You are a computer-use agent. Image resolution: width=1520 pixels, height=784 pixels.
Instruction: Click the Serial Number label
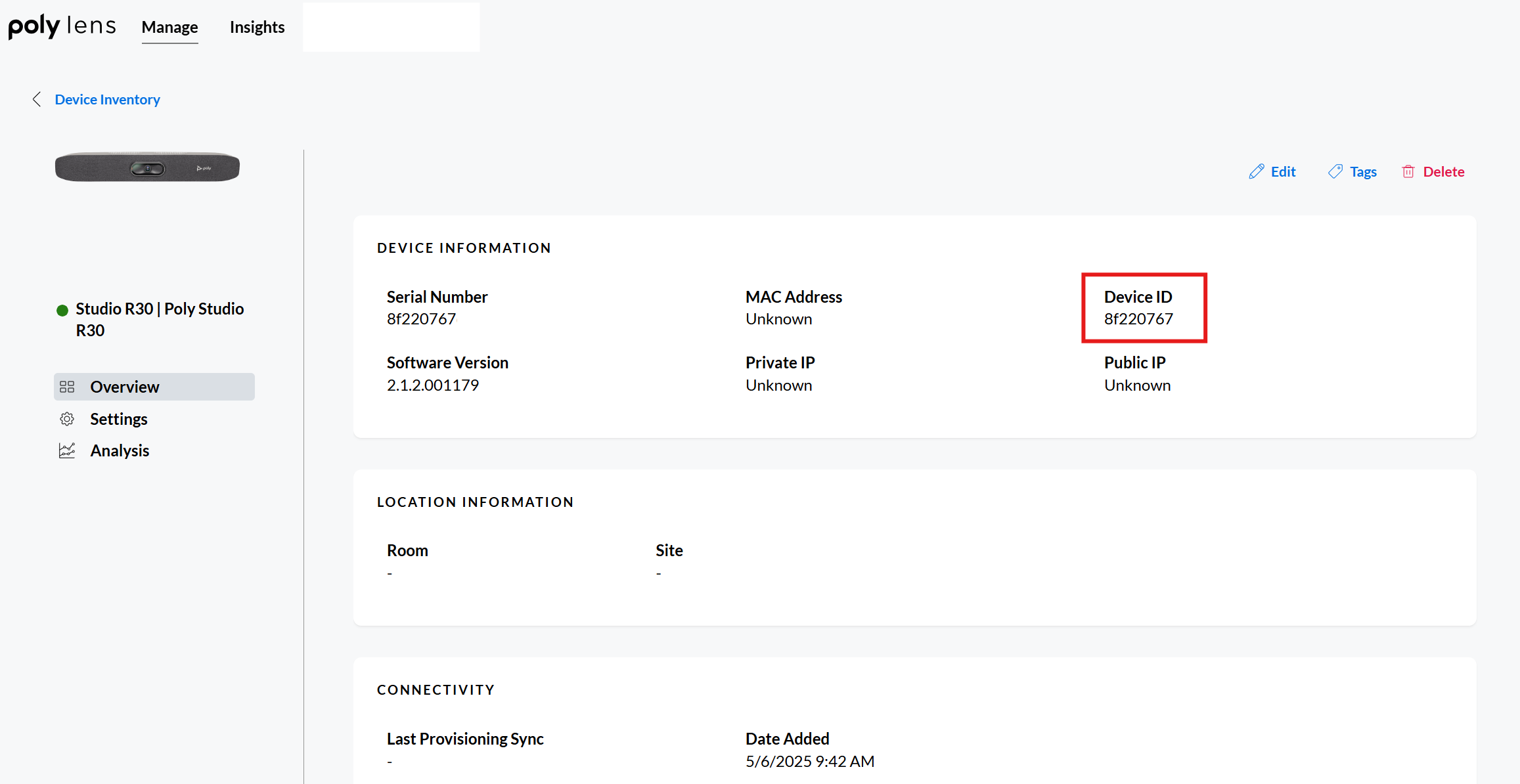(437, 297)
